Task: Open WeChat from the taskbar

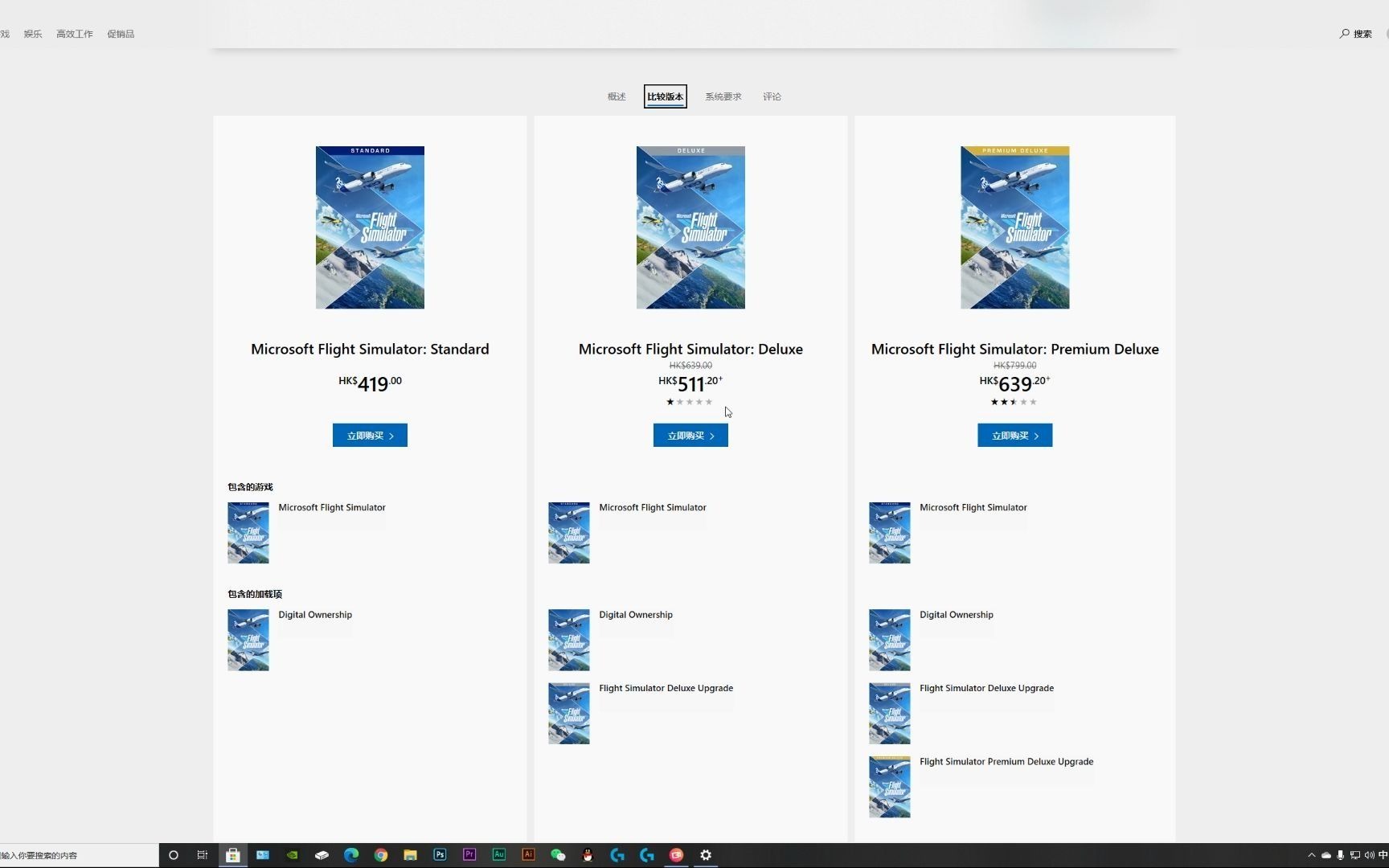Action: [558, 855]
